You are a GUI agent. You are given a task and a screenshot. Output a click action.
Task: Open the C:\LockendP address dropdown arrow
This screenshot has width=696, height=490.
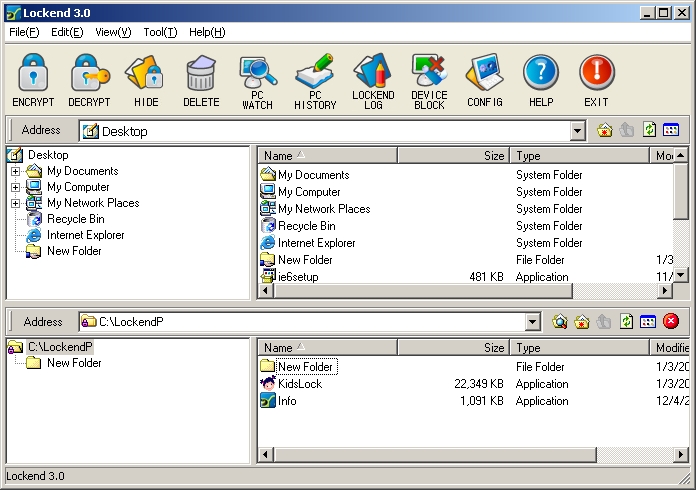[x=533, y=322]
